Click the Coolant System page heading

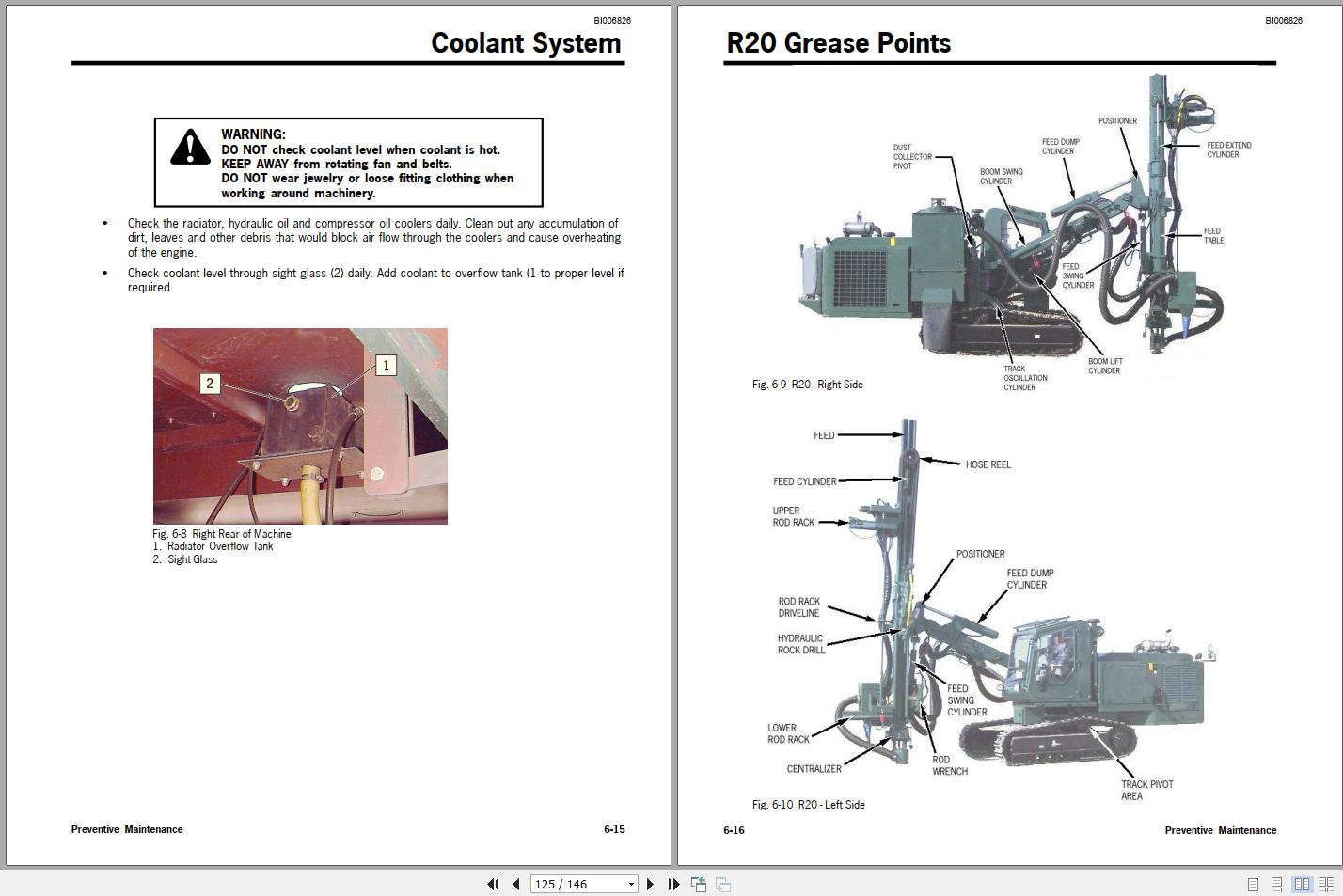[525, 43]
